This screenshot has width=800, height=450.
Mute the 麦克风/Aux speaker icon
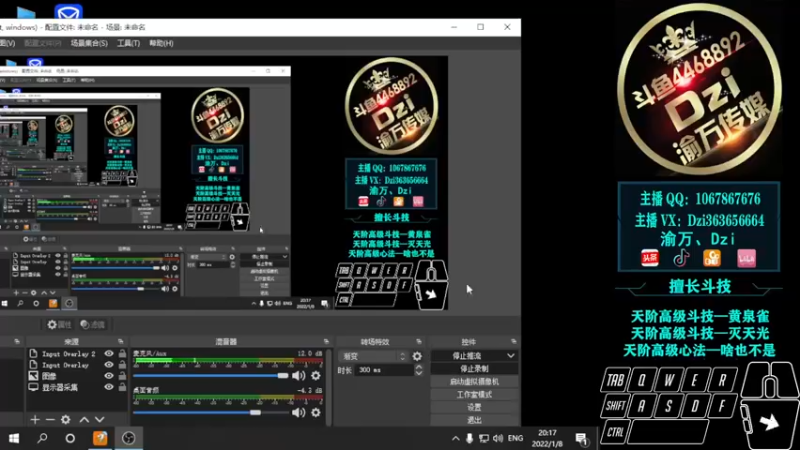pyautogui.click(x=299, y=376)
